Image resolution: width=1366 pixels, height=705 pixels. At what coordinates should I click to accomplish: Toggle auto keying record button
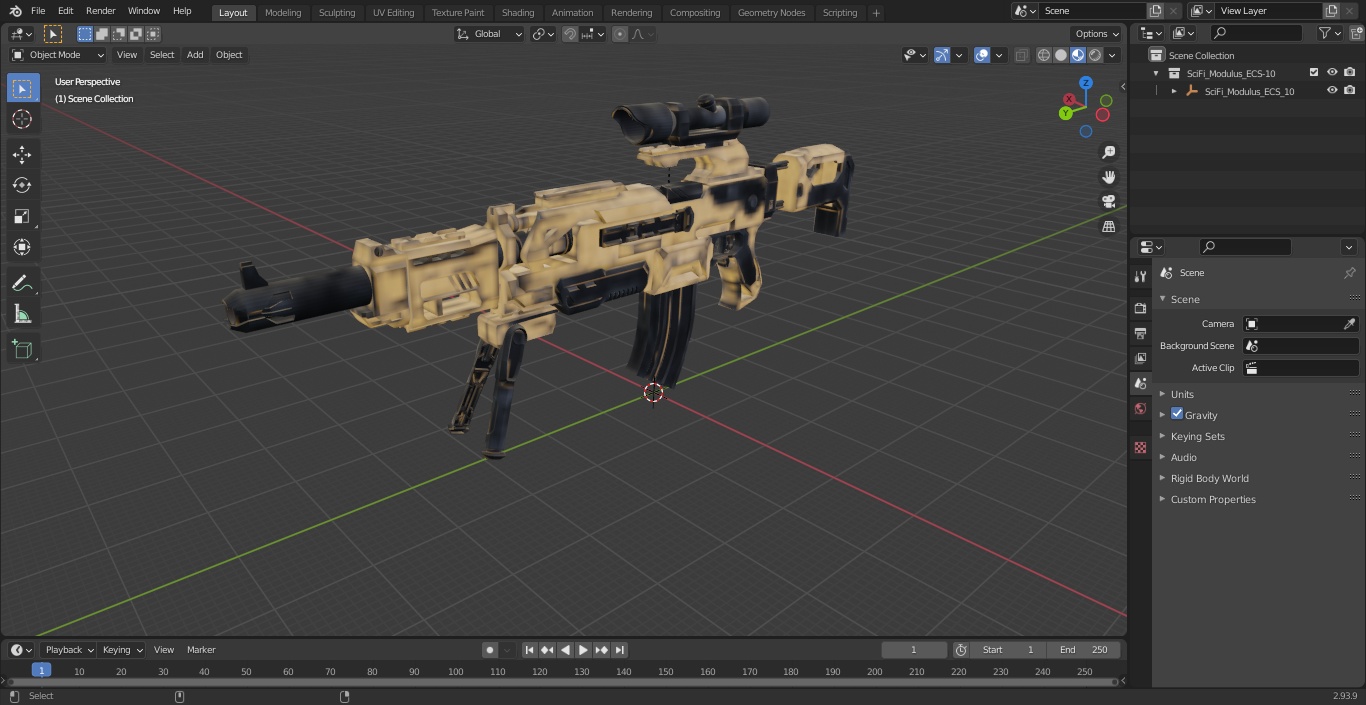490,650
